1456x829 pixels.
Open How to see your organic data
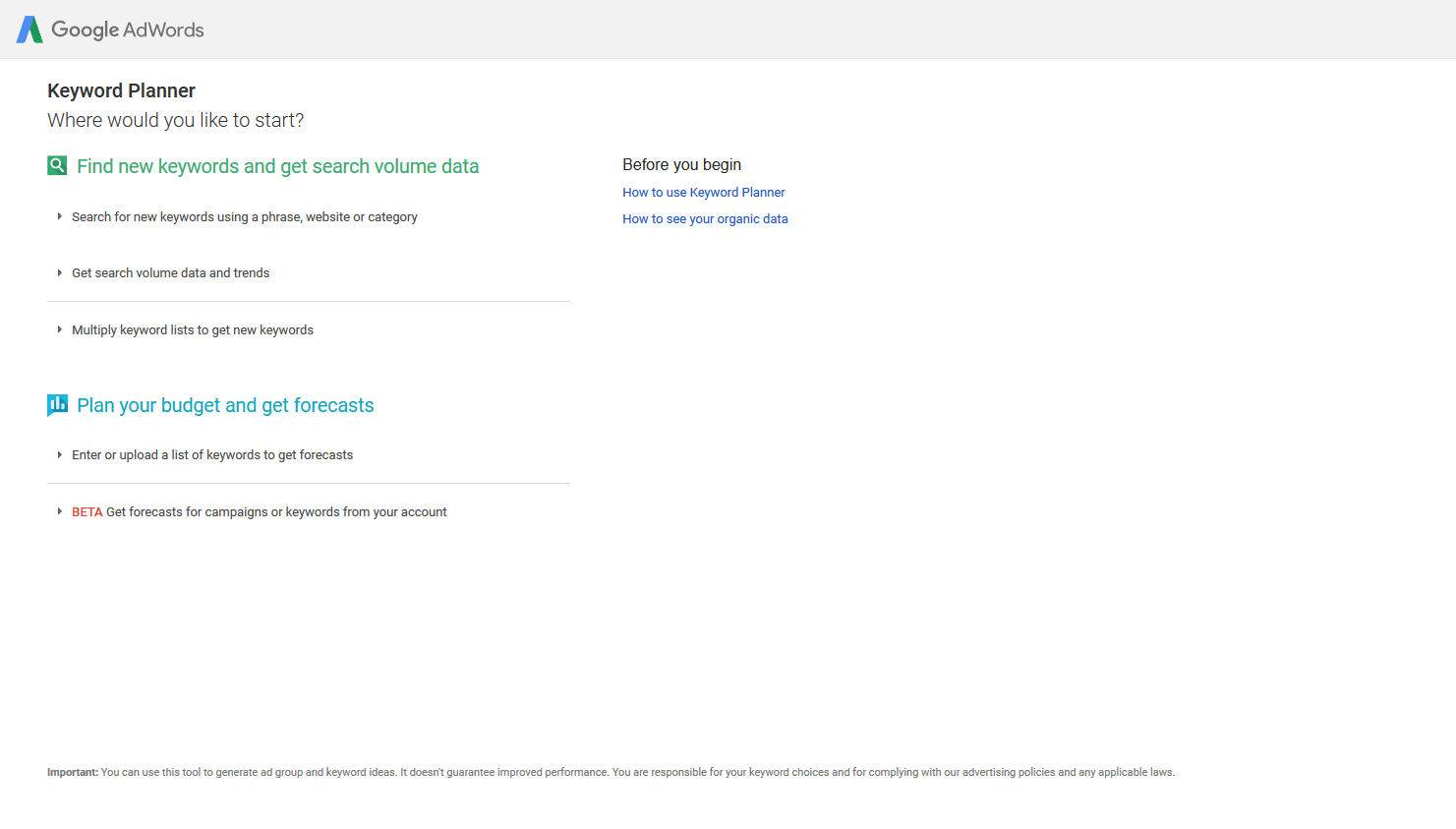click(x=705, y=219)
